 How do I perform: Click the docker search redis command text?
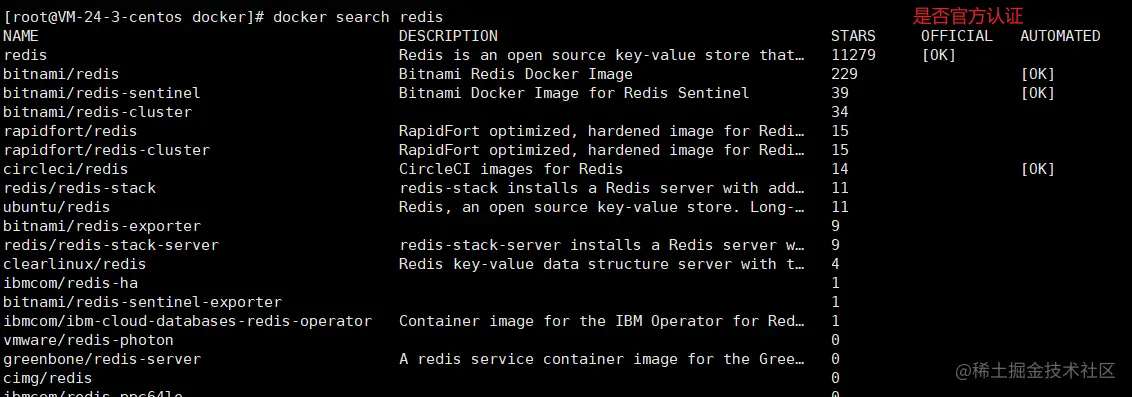[358, 17]
